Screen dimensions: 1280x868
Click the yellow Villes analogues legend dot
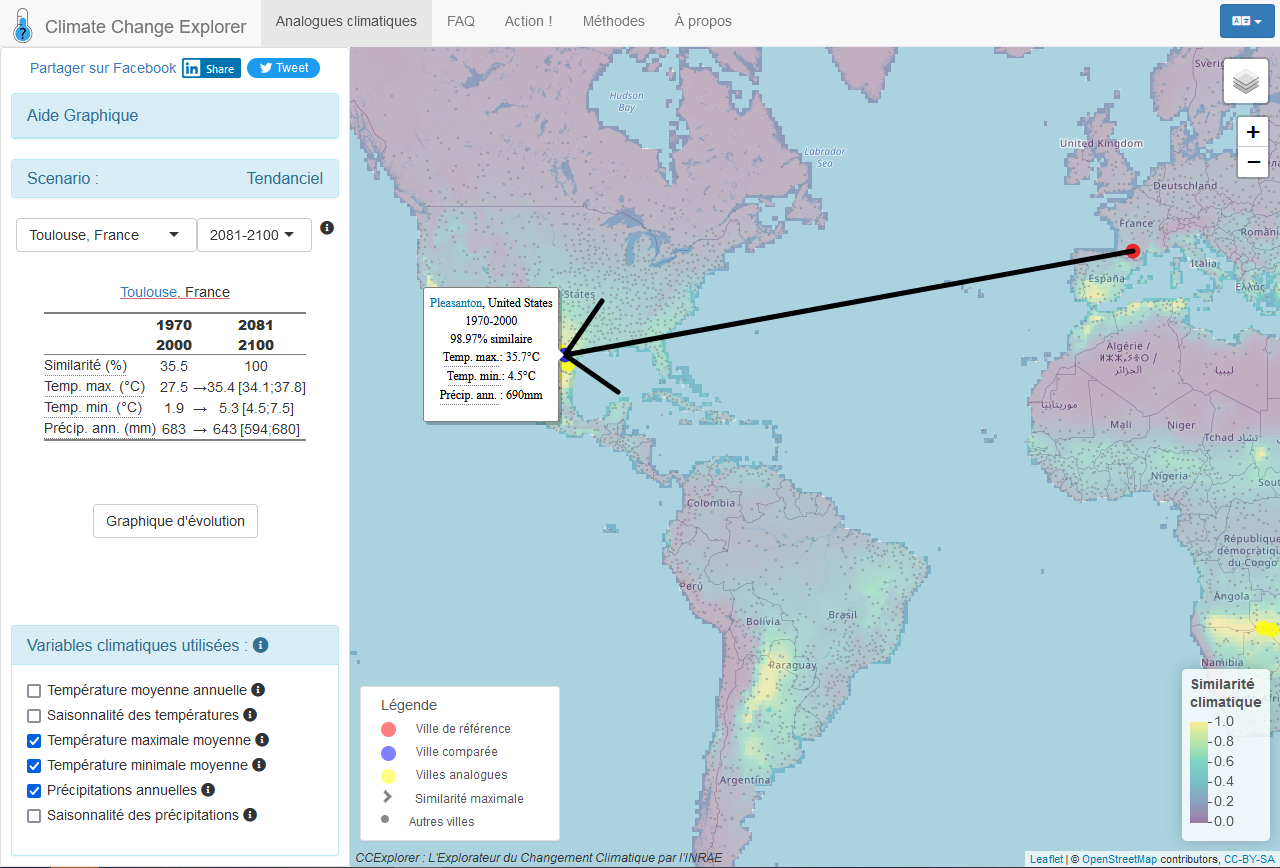[x=389, y=775]
